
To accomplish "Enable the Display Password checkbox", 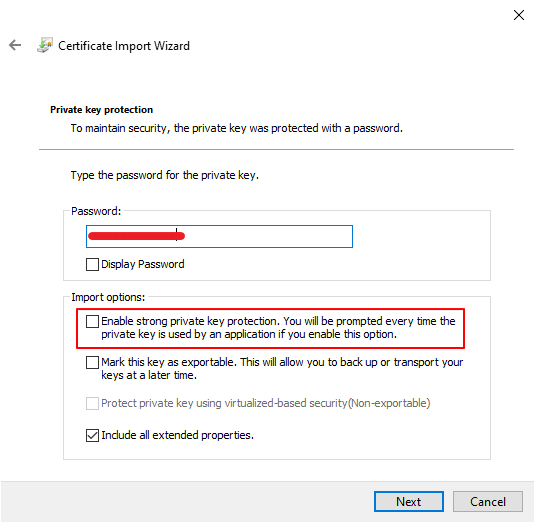I will 92,264.
